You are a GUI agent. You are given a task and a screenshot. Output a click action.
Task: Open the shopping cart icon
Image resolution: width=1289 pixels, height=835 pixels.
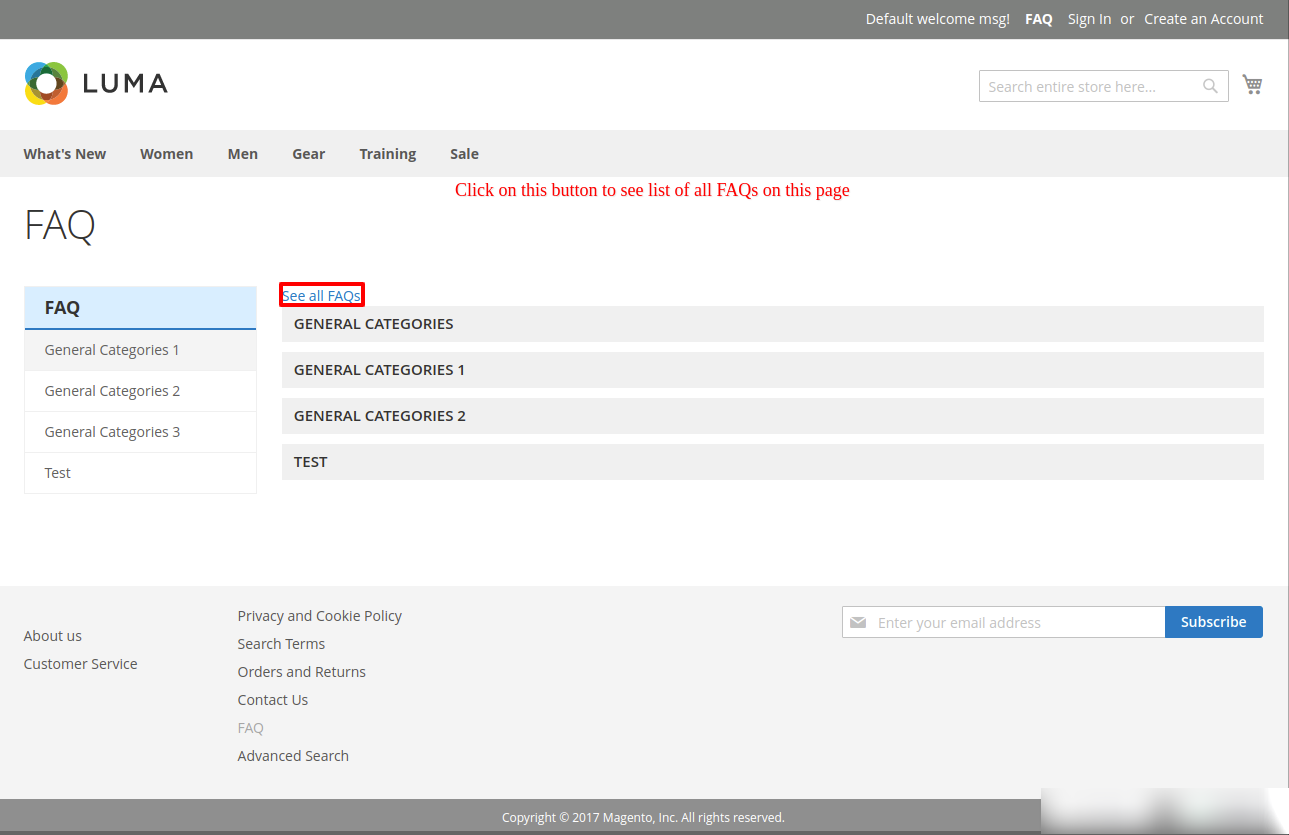click(1252, 85)
